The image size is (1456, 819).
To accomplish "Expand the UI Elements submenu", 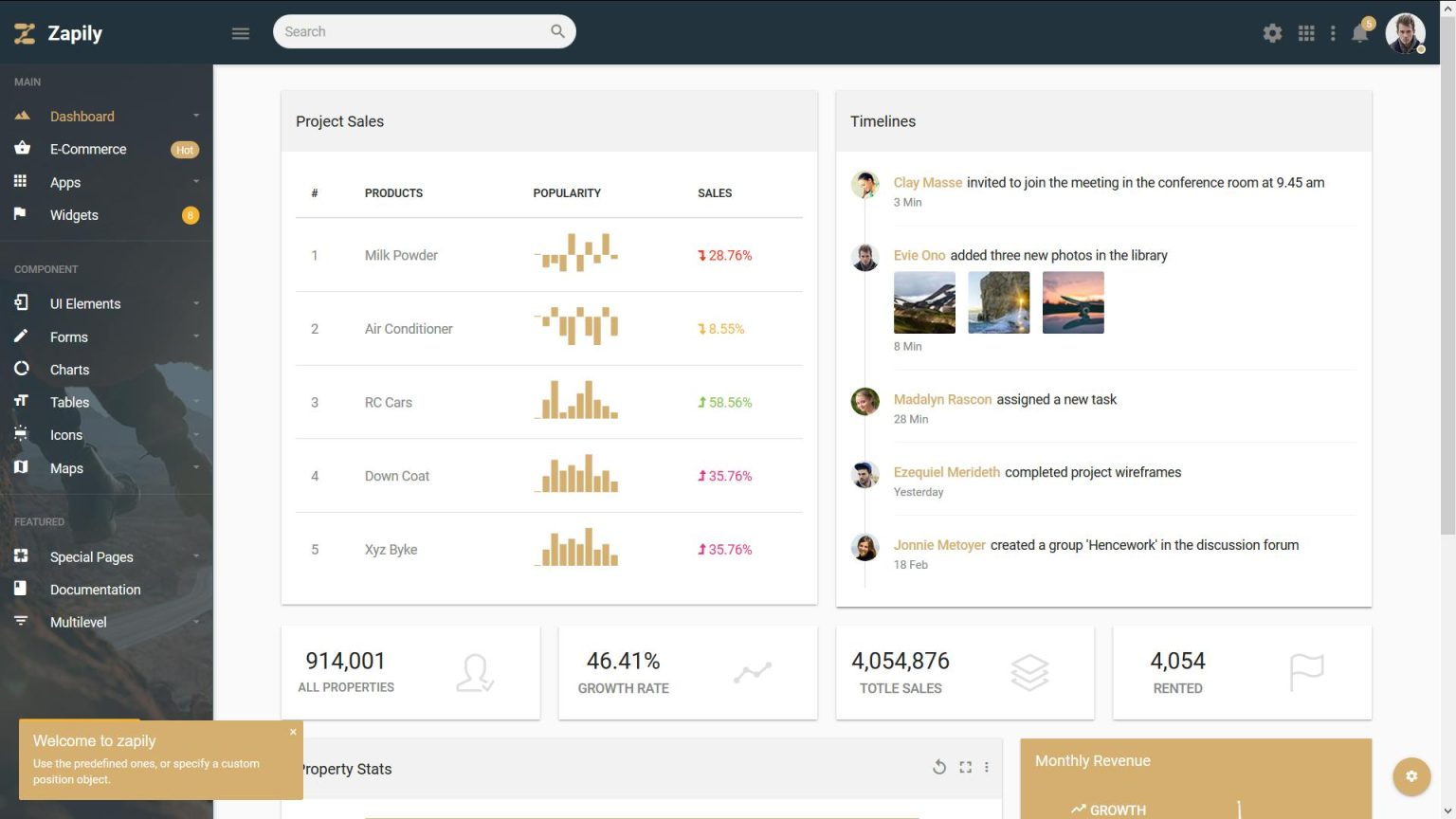I will [85, 303].
